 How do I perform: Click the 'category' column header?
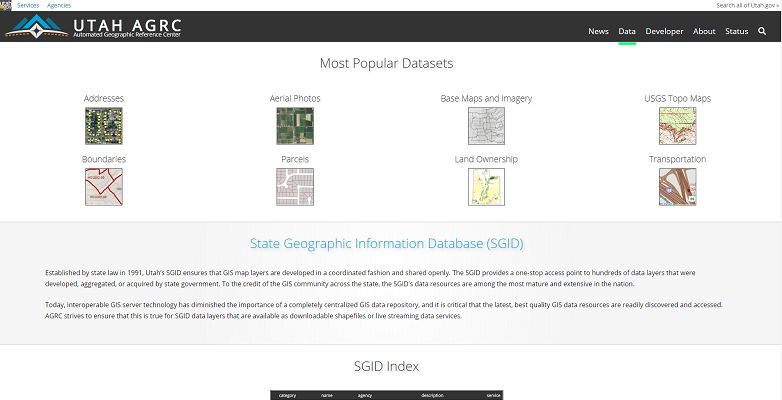288,396
